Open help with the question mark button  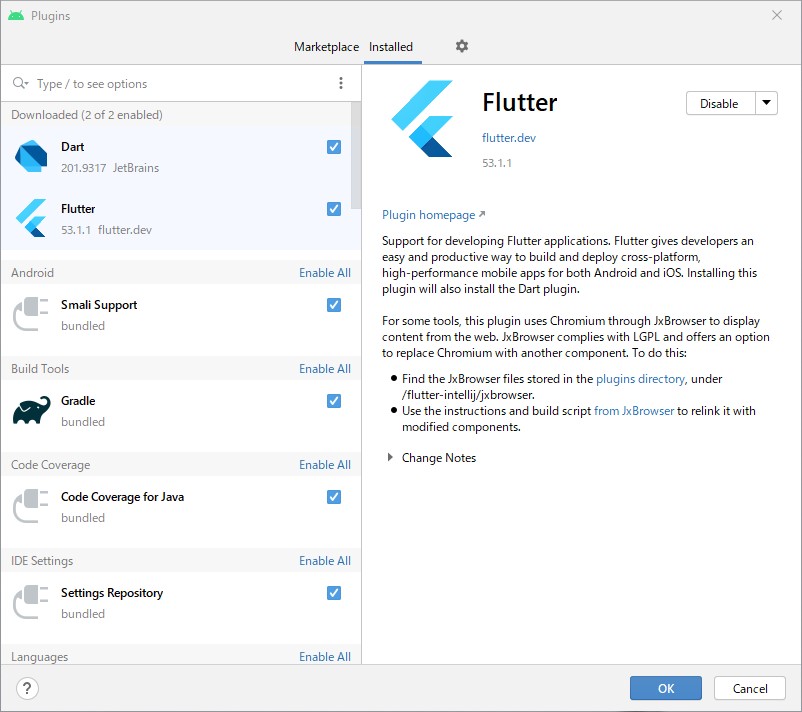(27, 688)
